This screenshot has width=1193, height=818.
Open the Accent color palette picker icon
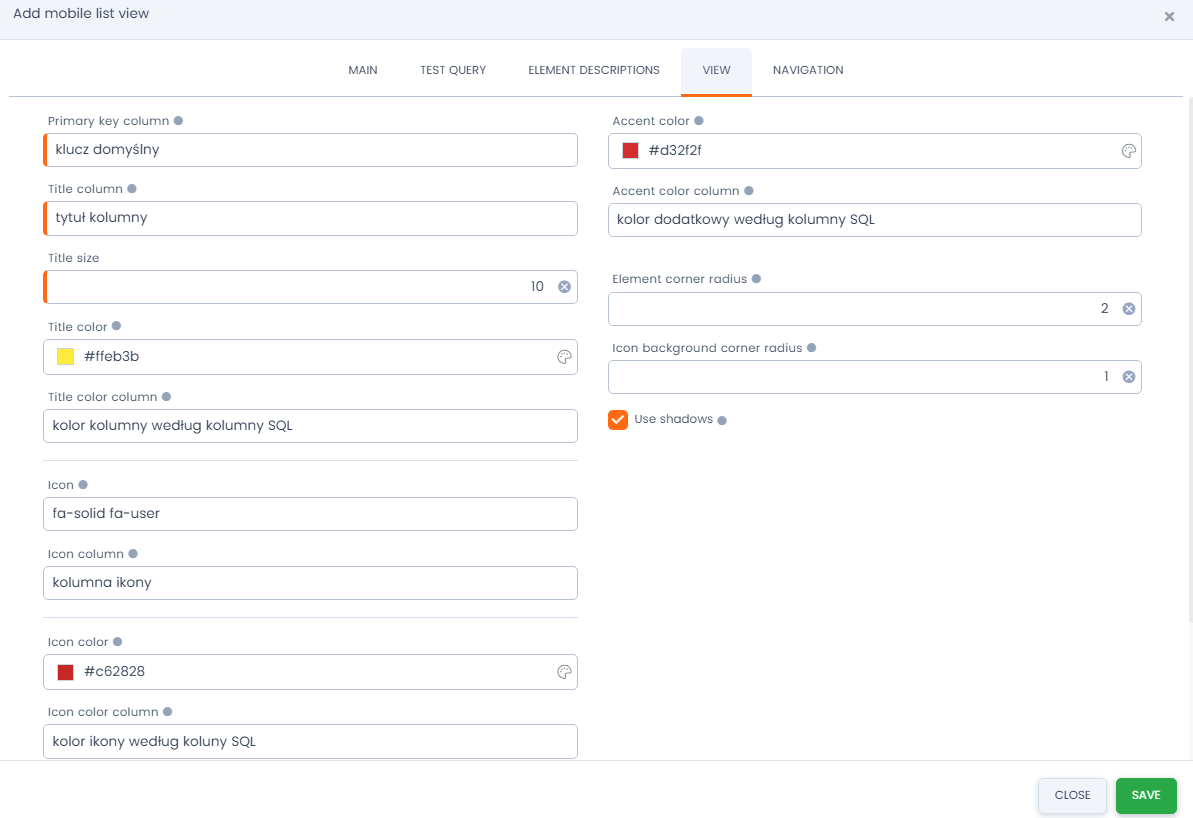click(x=1128, y=151)
